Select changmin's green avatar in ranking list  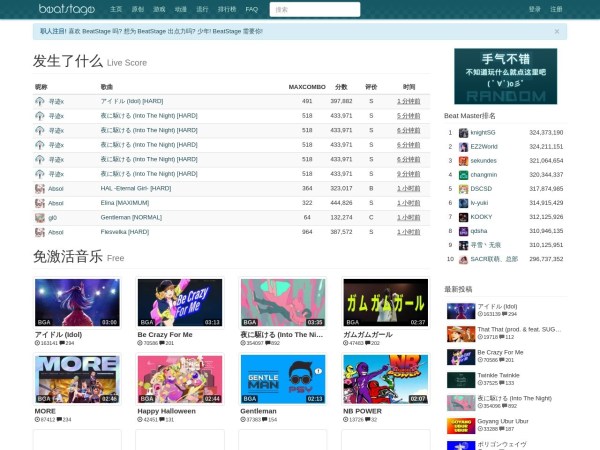tap(463, 174)
